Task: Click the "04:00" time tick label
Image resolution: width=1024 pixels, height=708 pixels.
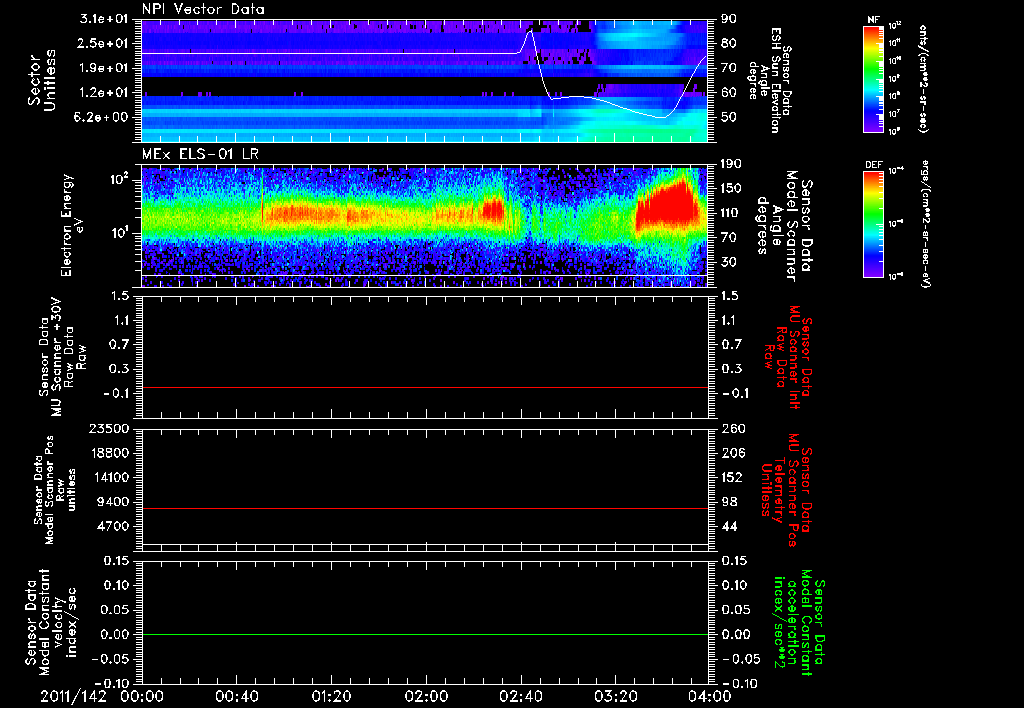Action: click(709, 696)
